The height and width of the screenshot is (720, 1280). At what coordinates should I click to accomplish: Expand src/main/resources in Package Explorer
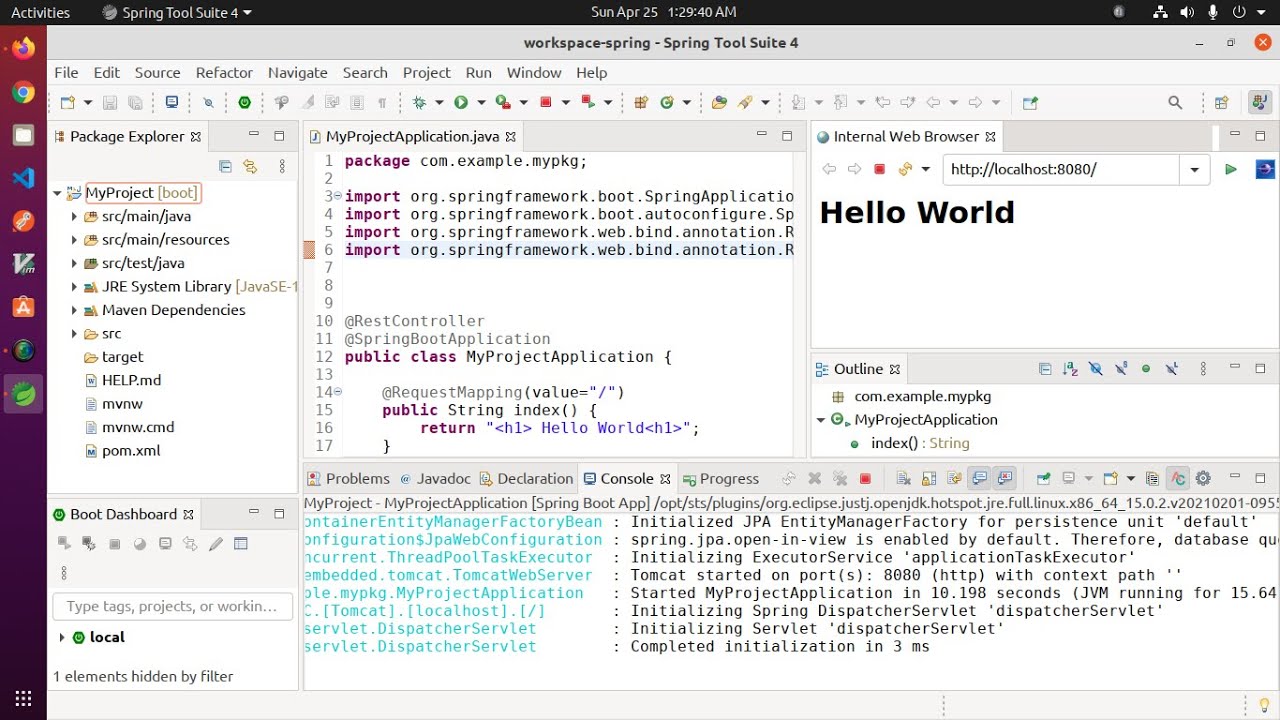point(74,240)
